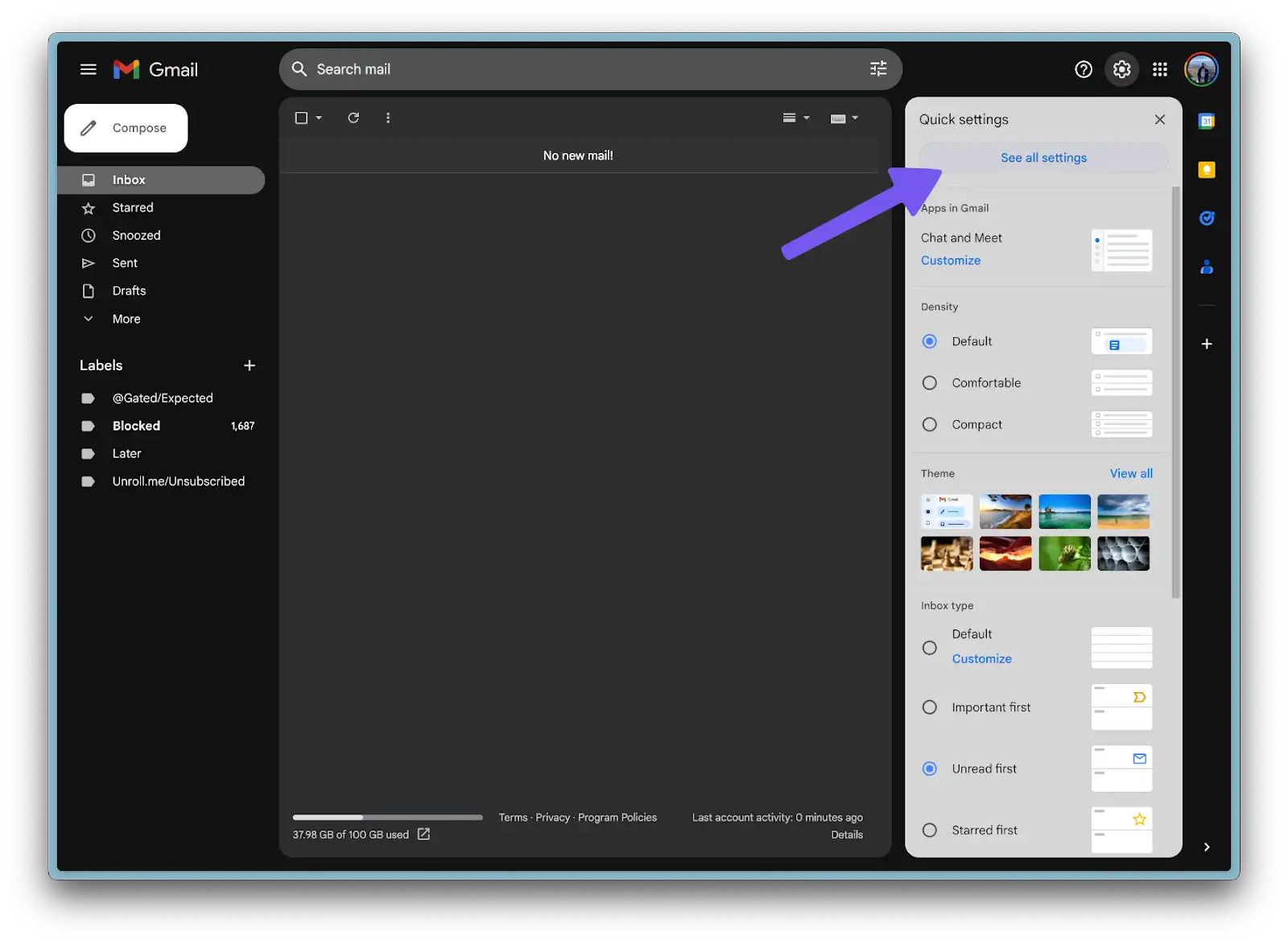Open Google Calendar side panel
The image size is (1288, 944).
click(1206, 122)
